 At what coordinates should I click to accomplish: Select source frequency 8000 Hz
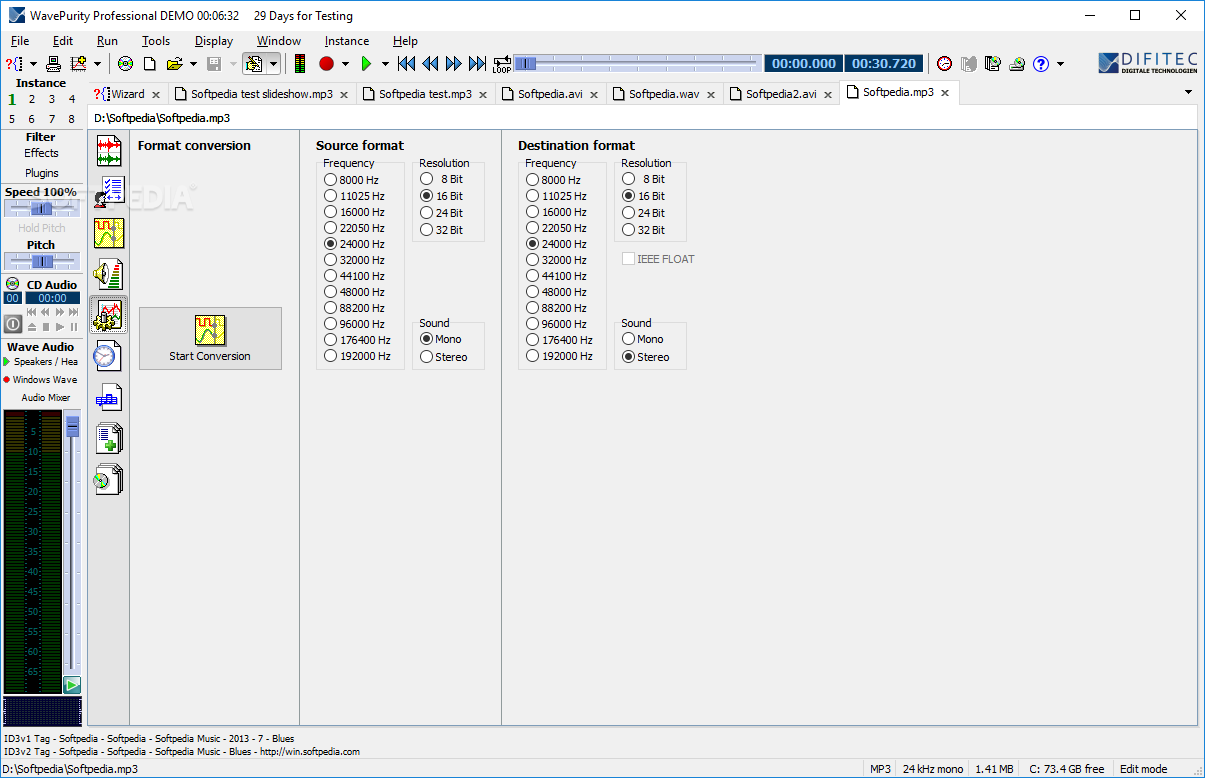coord(352,180)
